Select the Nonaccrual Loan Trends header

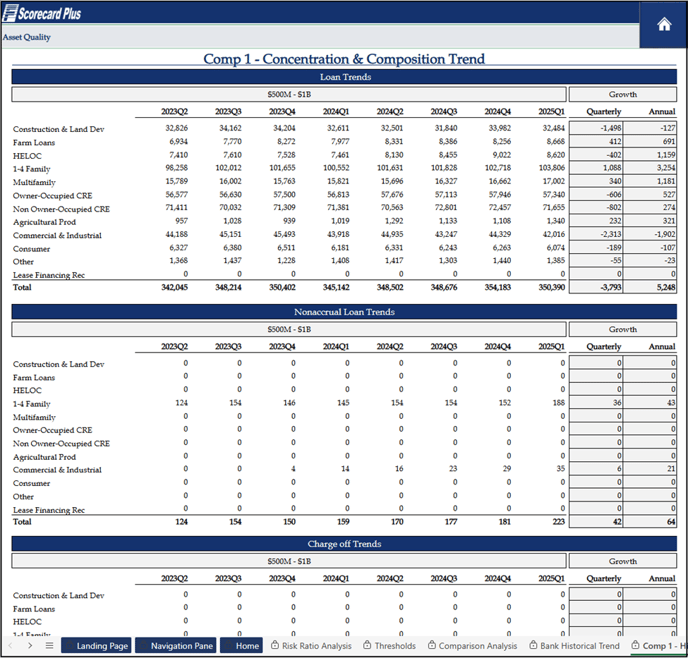[x=344, y=312]
